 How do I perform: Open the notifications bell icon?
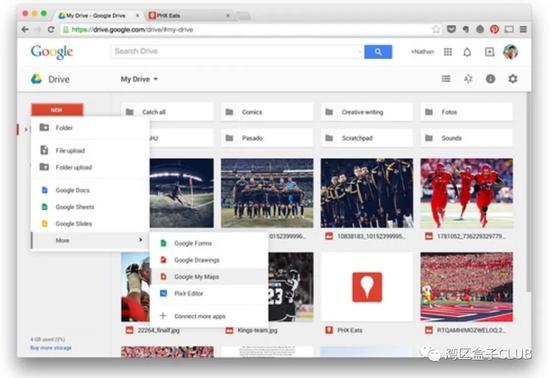click(x=467, y=52)
